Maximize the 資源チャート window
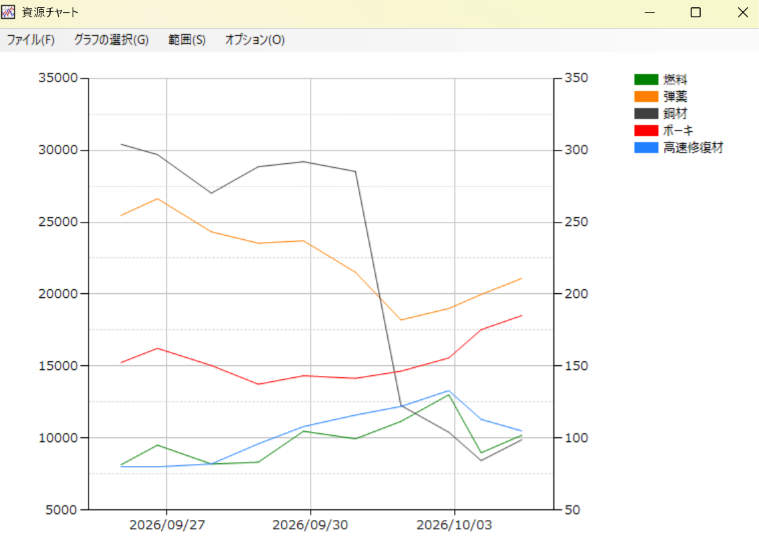Viewport: 759px width, 555px height. coord(696,13)
